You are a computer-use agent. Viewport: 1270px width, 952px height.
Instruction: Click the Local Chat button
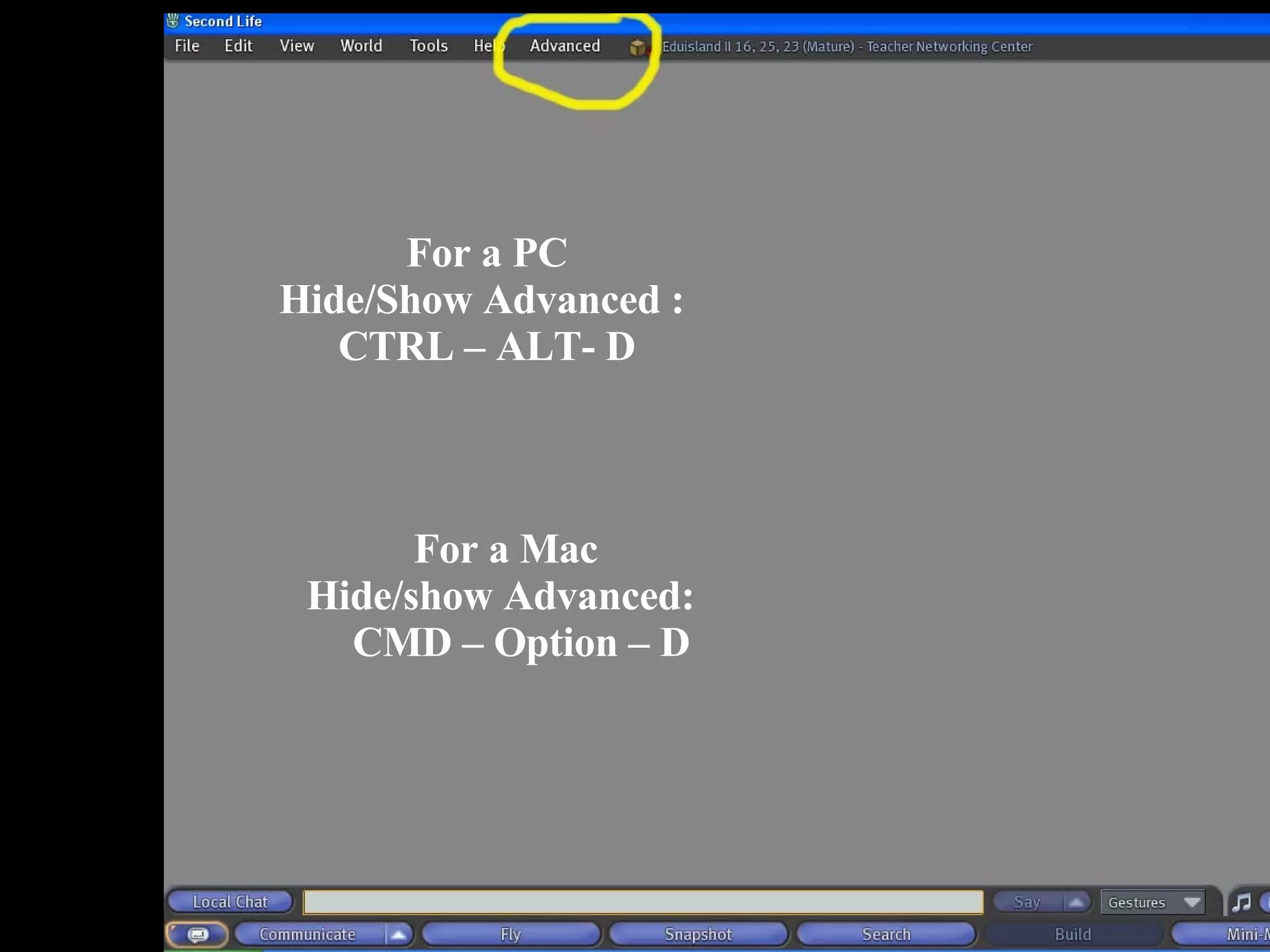pos(230,902)
